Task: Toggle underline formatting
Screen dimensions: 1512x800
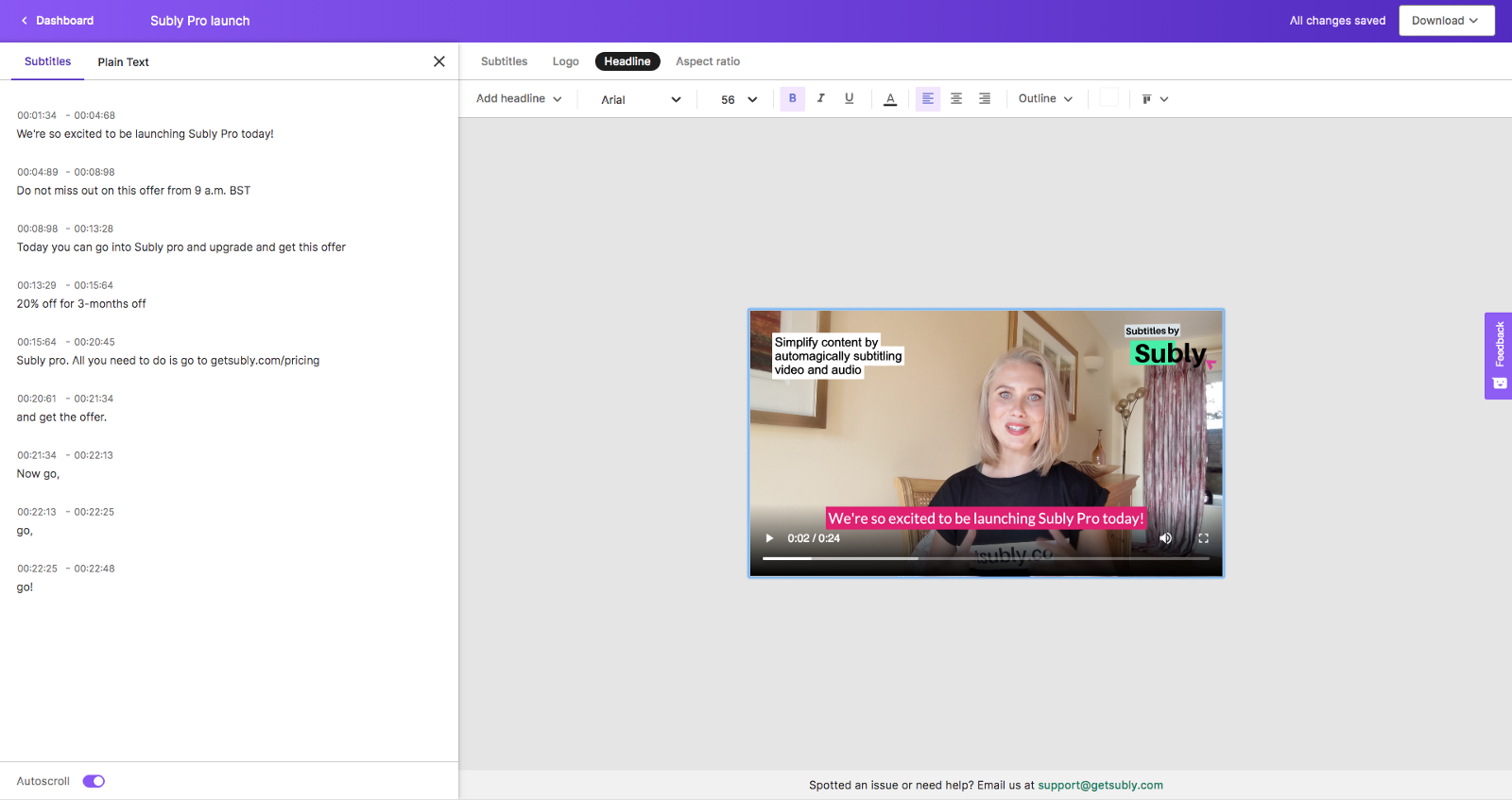Action: (x=850, y=98)
